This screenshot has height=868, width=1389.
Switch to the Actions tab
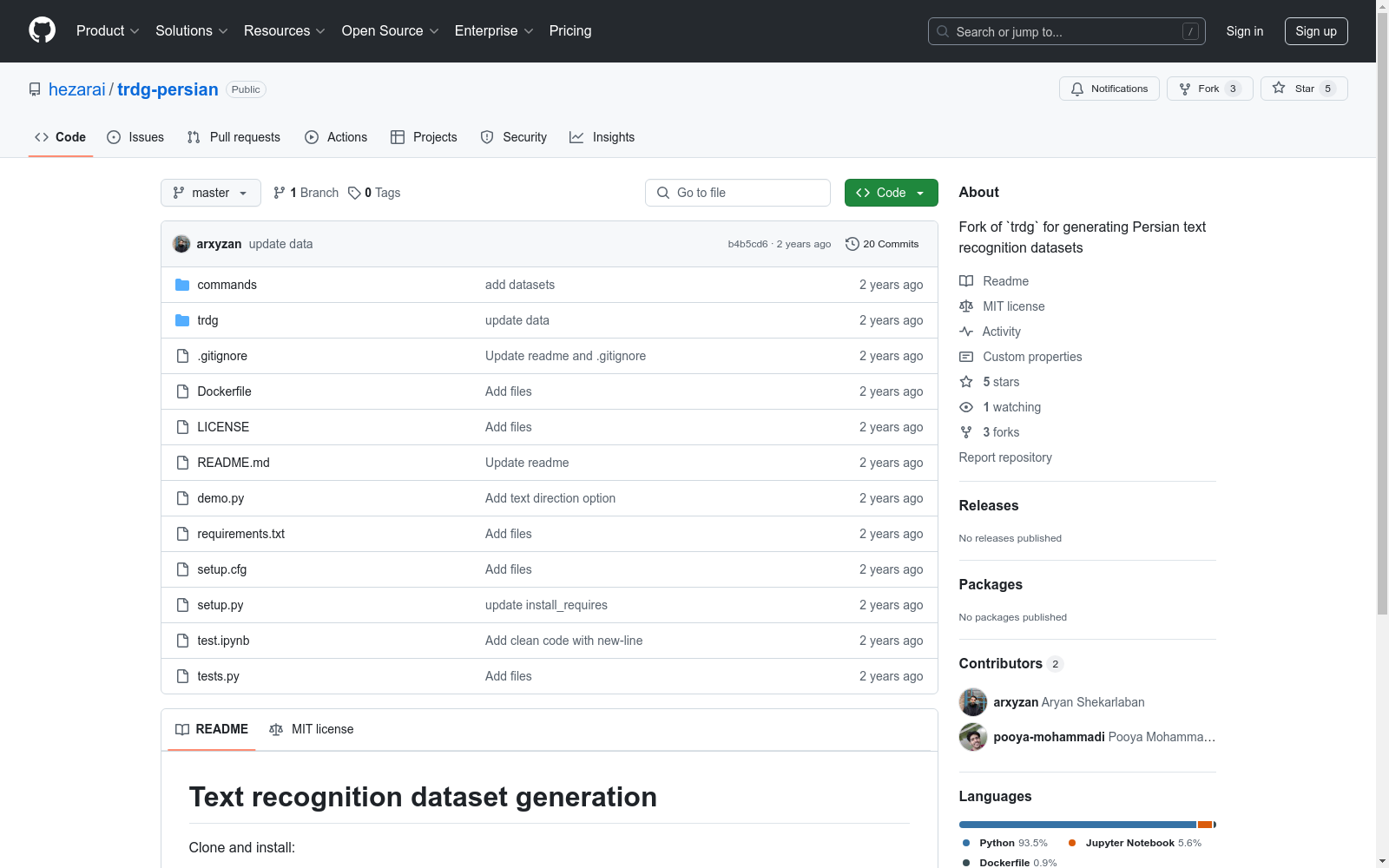pos(336,137)
